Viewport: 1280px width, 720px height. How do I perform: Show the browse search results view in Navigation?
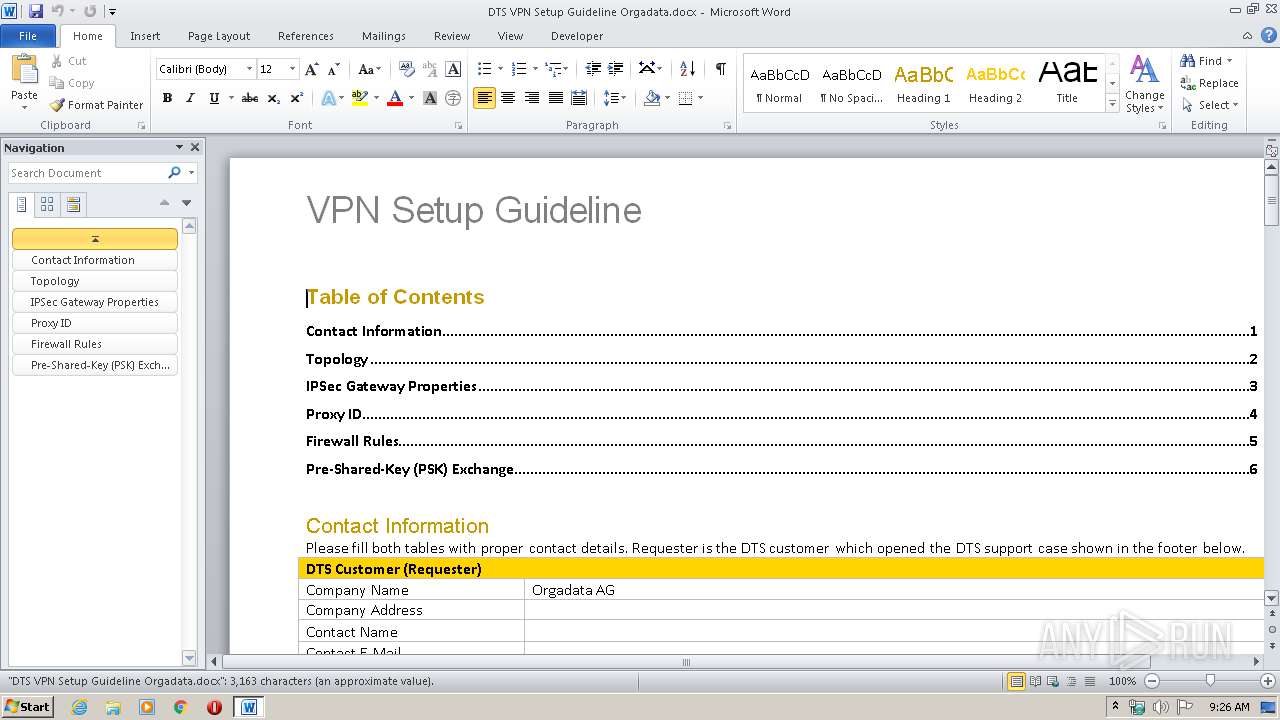tap(73, 204)
